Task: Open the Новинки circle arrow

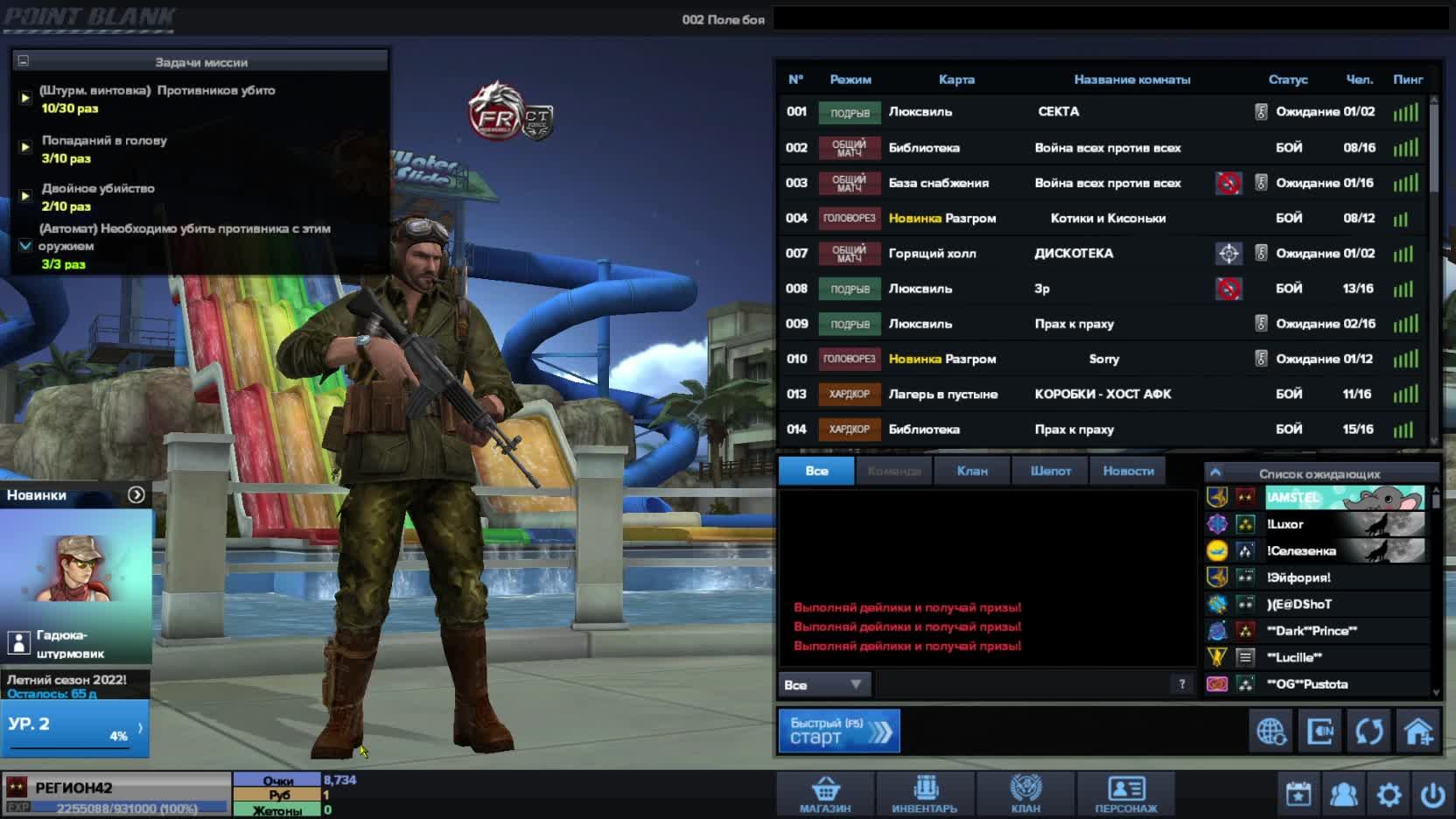Action: (x=136, y=495)
